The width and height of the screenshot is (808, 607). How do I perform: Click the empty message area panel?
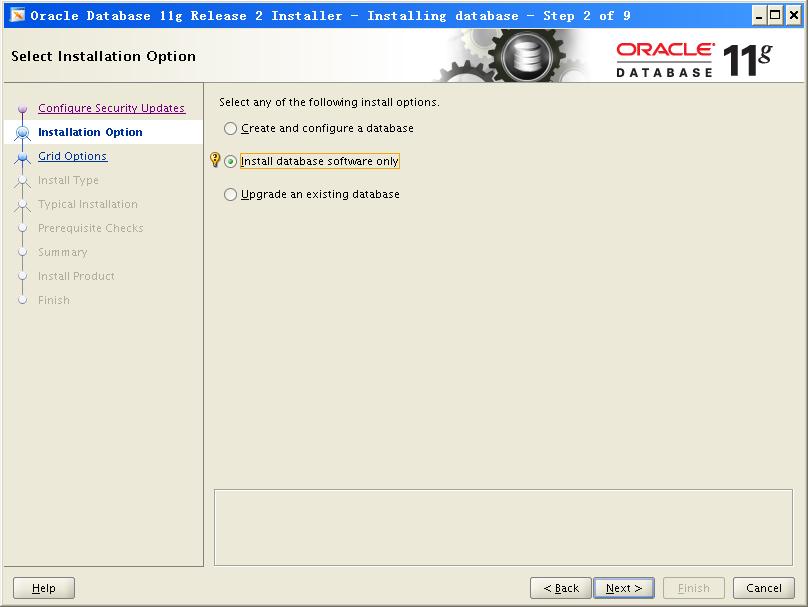coord(504,527)
